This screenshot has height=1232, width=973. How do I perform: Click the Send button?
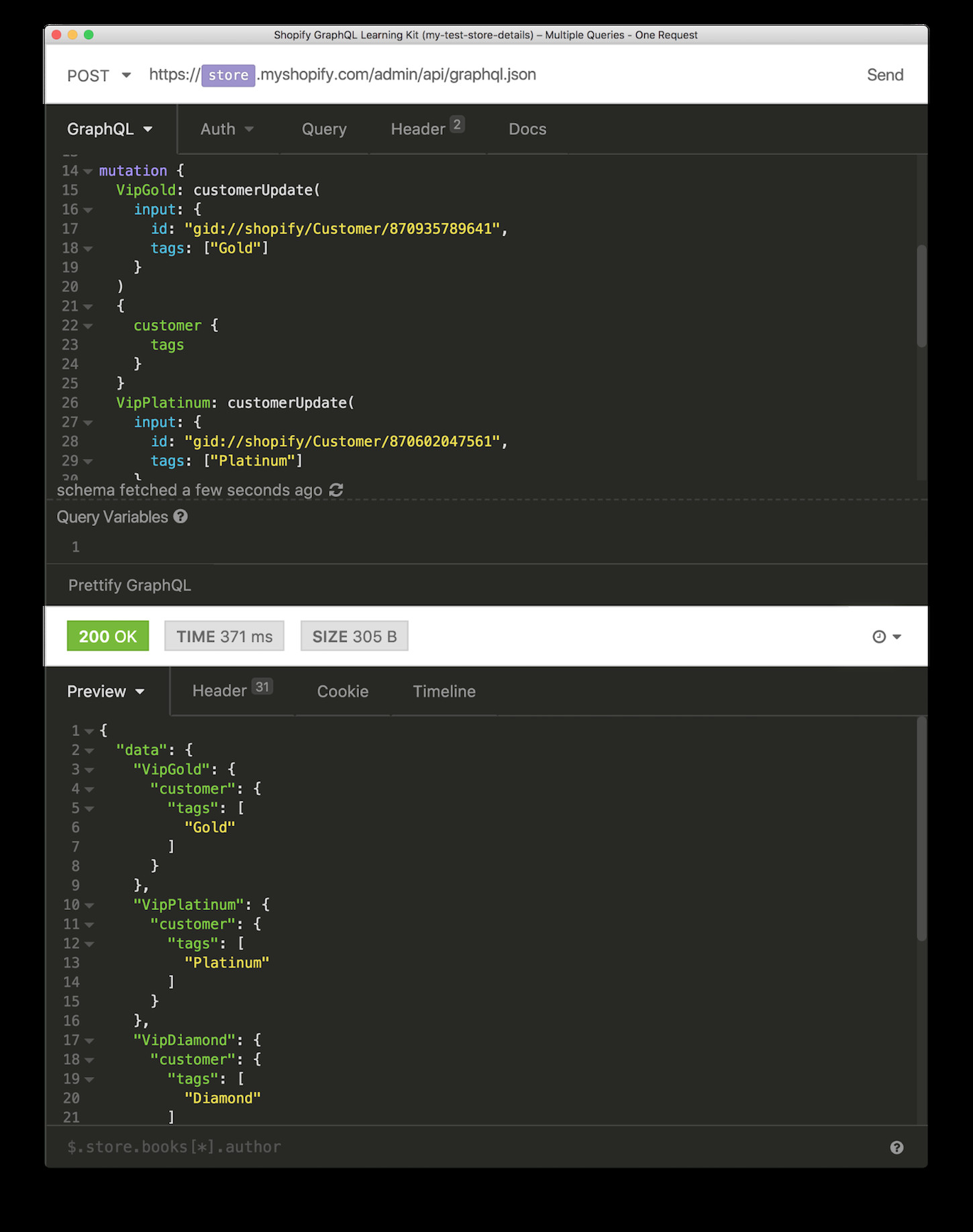885,74
